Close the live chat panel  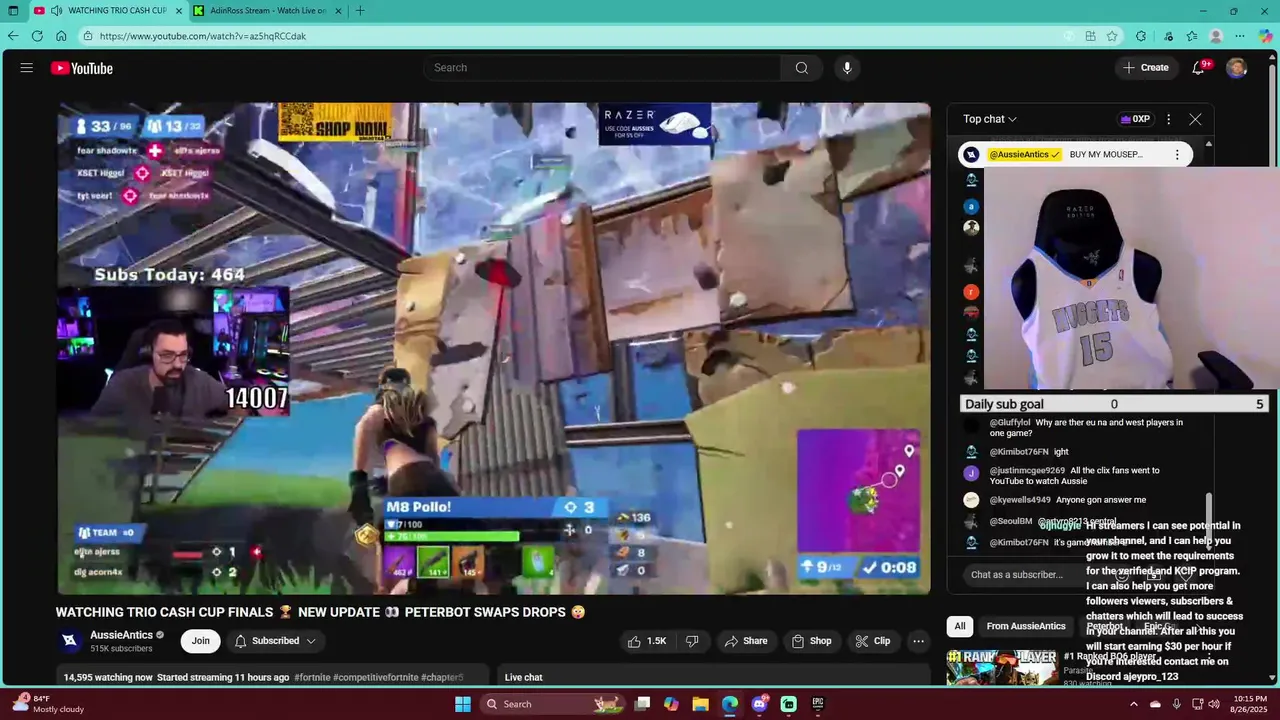point(1195,119)
